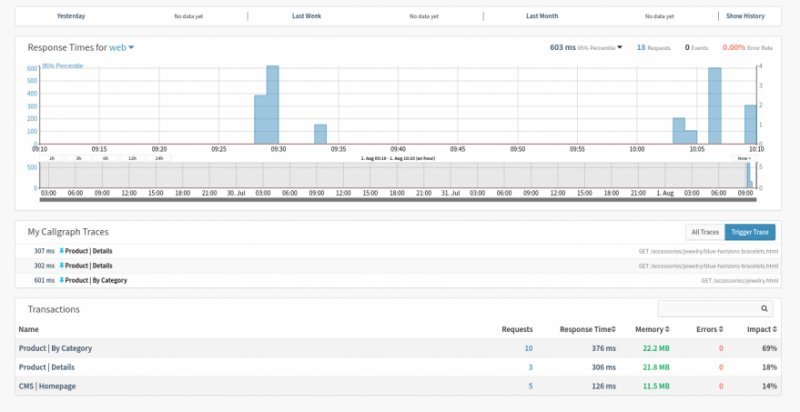Sort transactions by Impact column

pyautogui.click(x=761, y=329)
